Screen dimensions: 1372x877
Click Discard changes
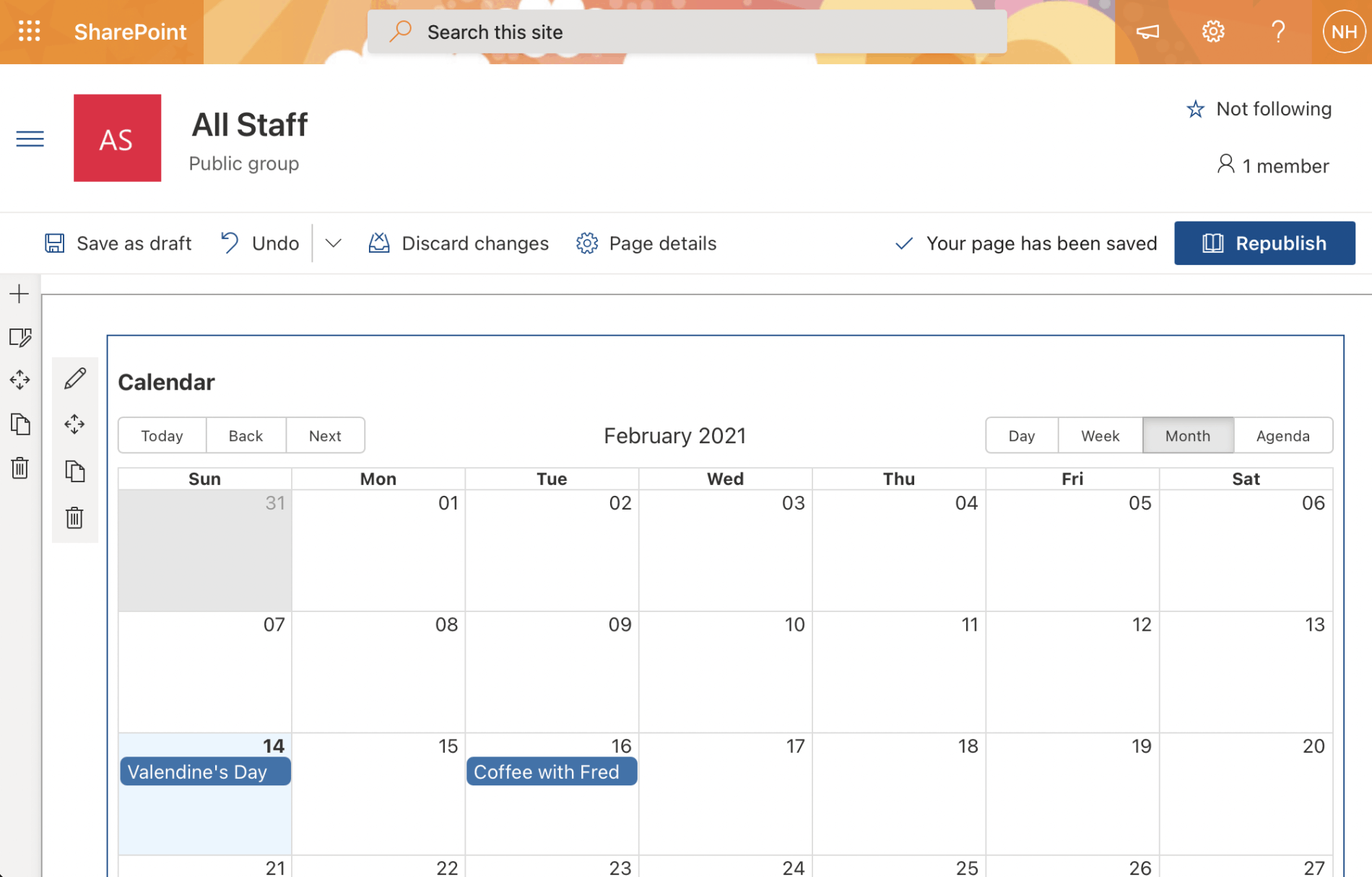click(x=459, y=243)
